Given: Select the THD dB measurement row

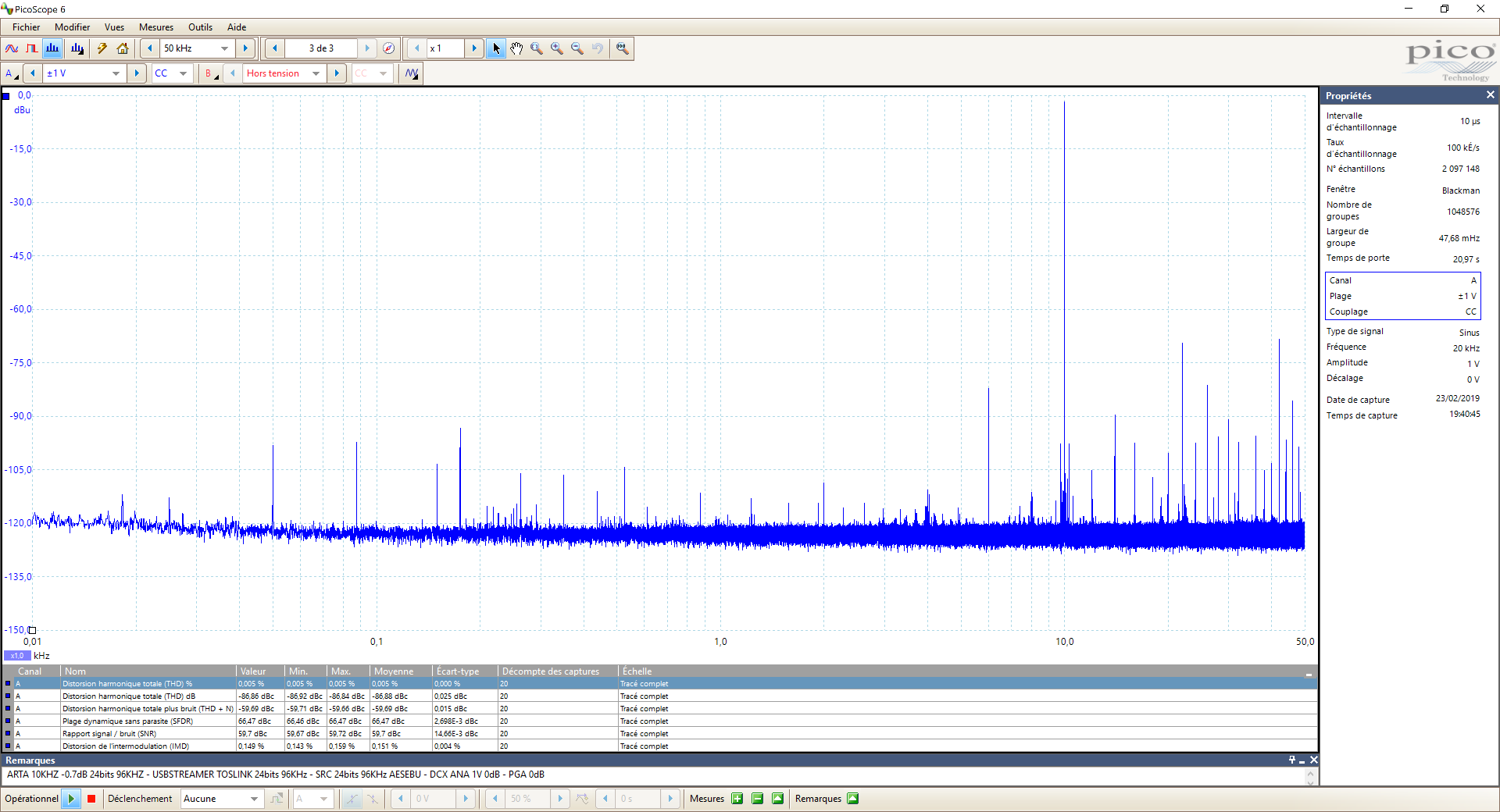Looking at the screenshot, I should point(659,696).
